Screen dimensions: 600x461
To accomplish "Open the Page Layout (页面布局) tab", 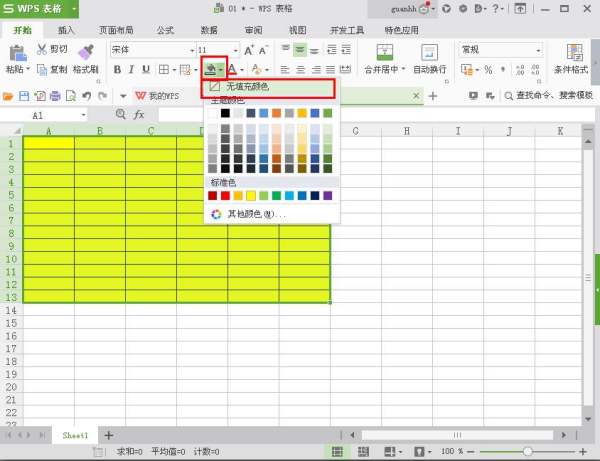I will (x=115, y=31).
